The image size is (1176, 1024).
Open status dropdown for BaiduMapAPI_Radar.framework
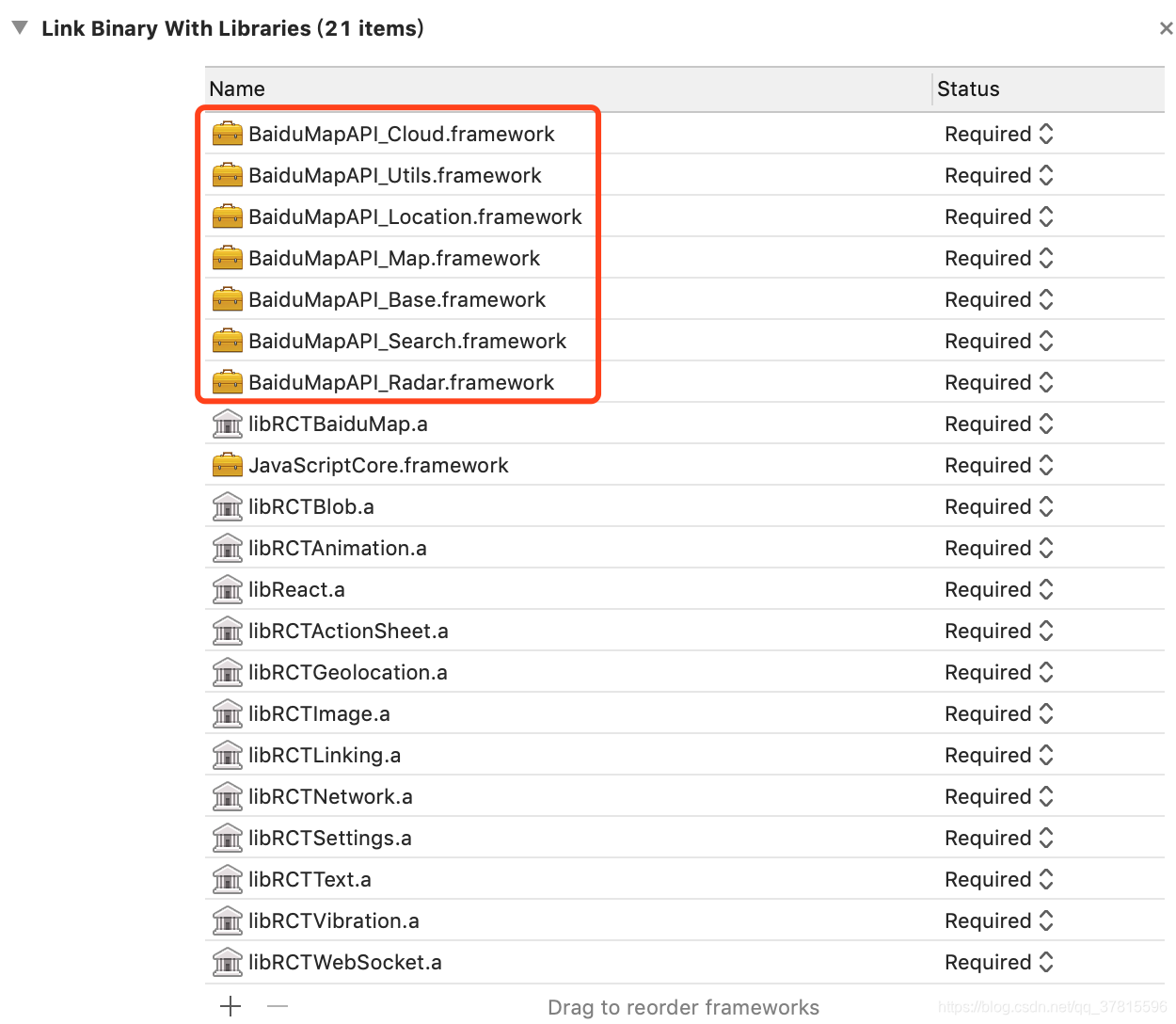click(999, 382)
